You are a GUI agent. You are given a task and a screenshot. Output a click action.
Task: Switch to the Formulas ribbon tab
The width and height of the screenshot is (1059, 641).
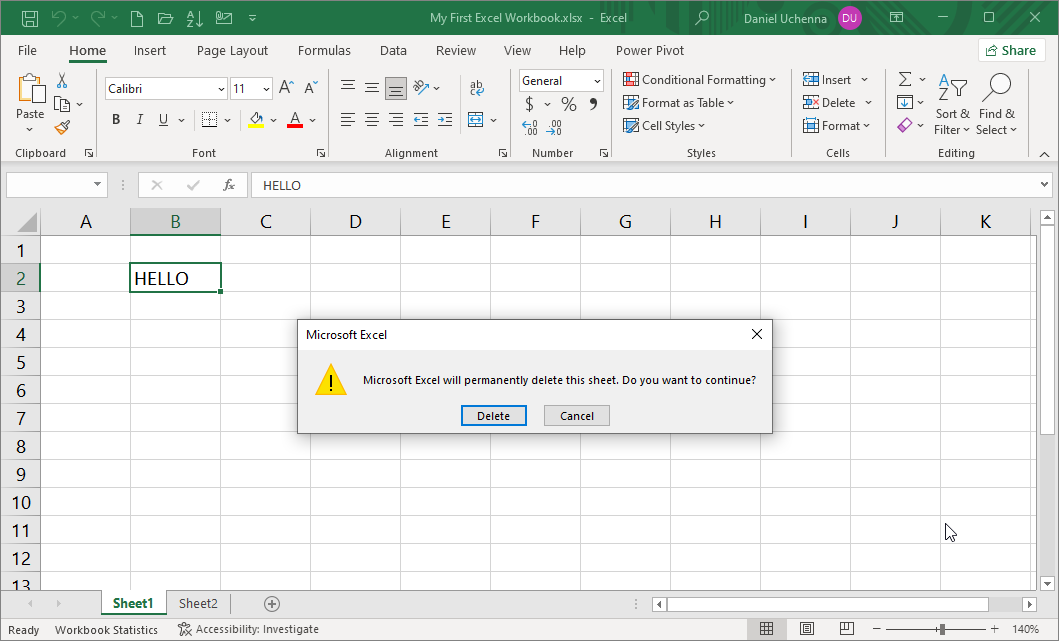point(324,50)
